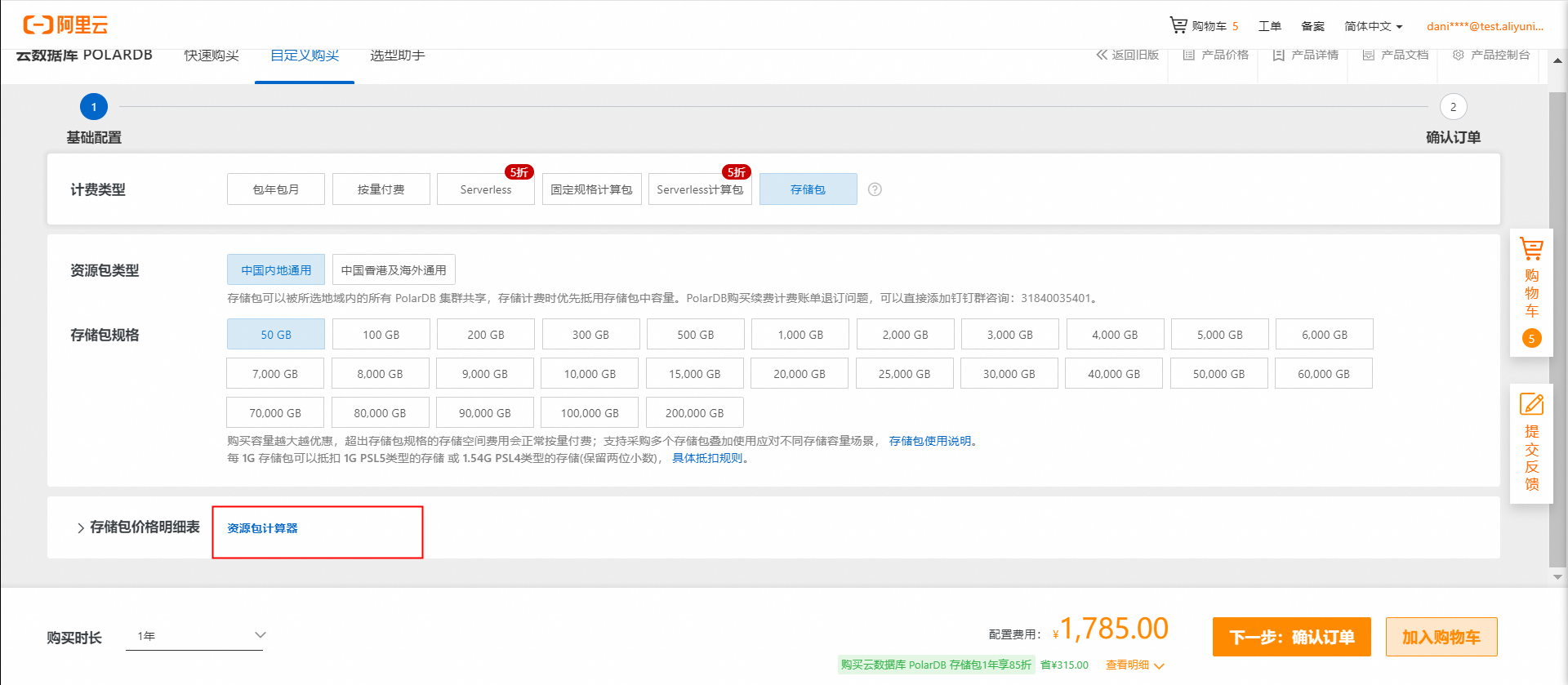Switch to the 快速购买 tab
This screenshot has height=685, width=1568.
[212, 56]
